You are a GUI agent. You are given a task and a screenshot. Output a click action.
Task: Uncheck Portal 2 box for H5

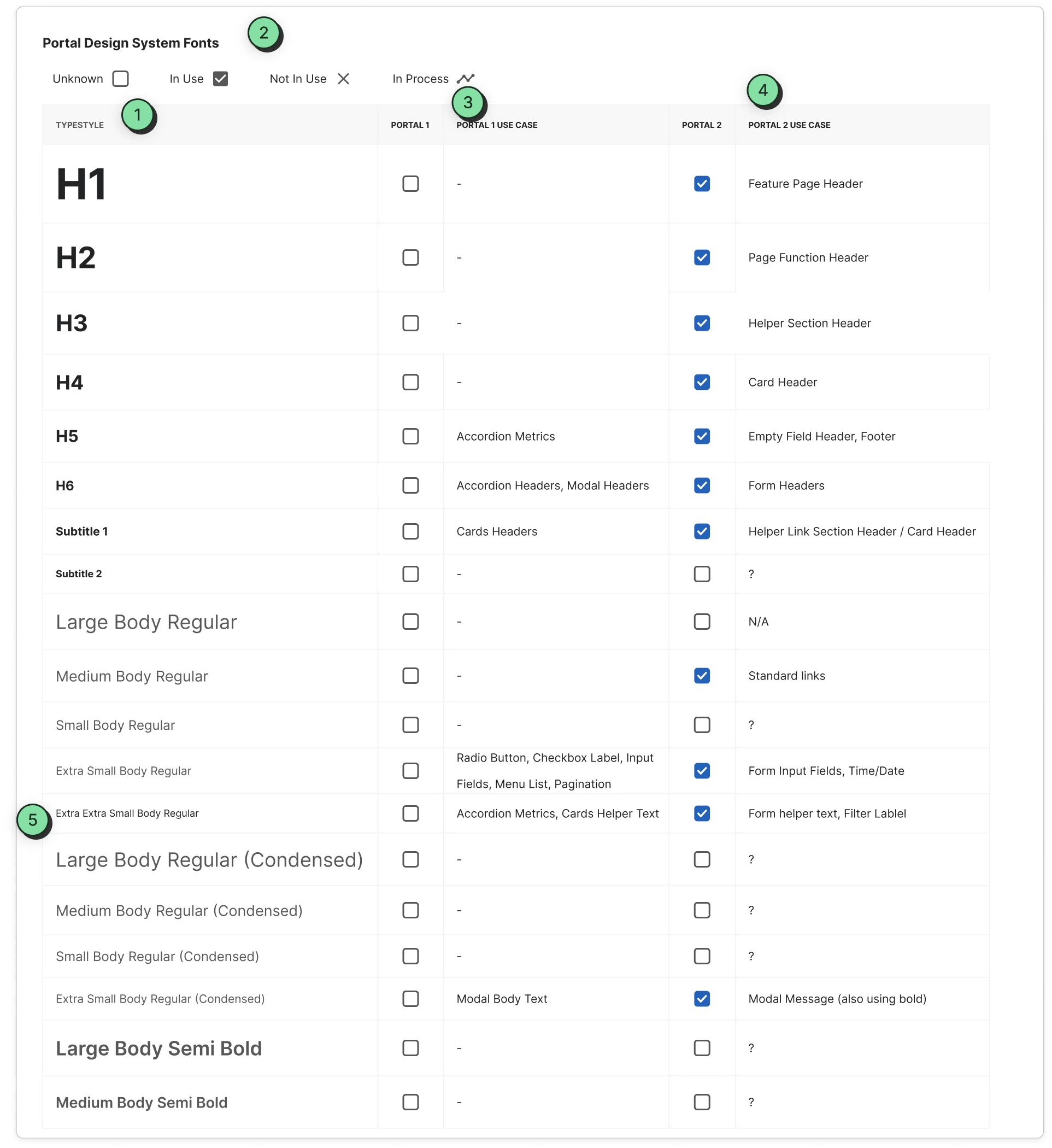click(x=702, y=436)
